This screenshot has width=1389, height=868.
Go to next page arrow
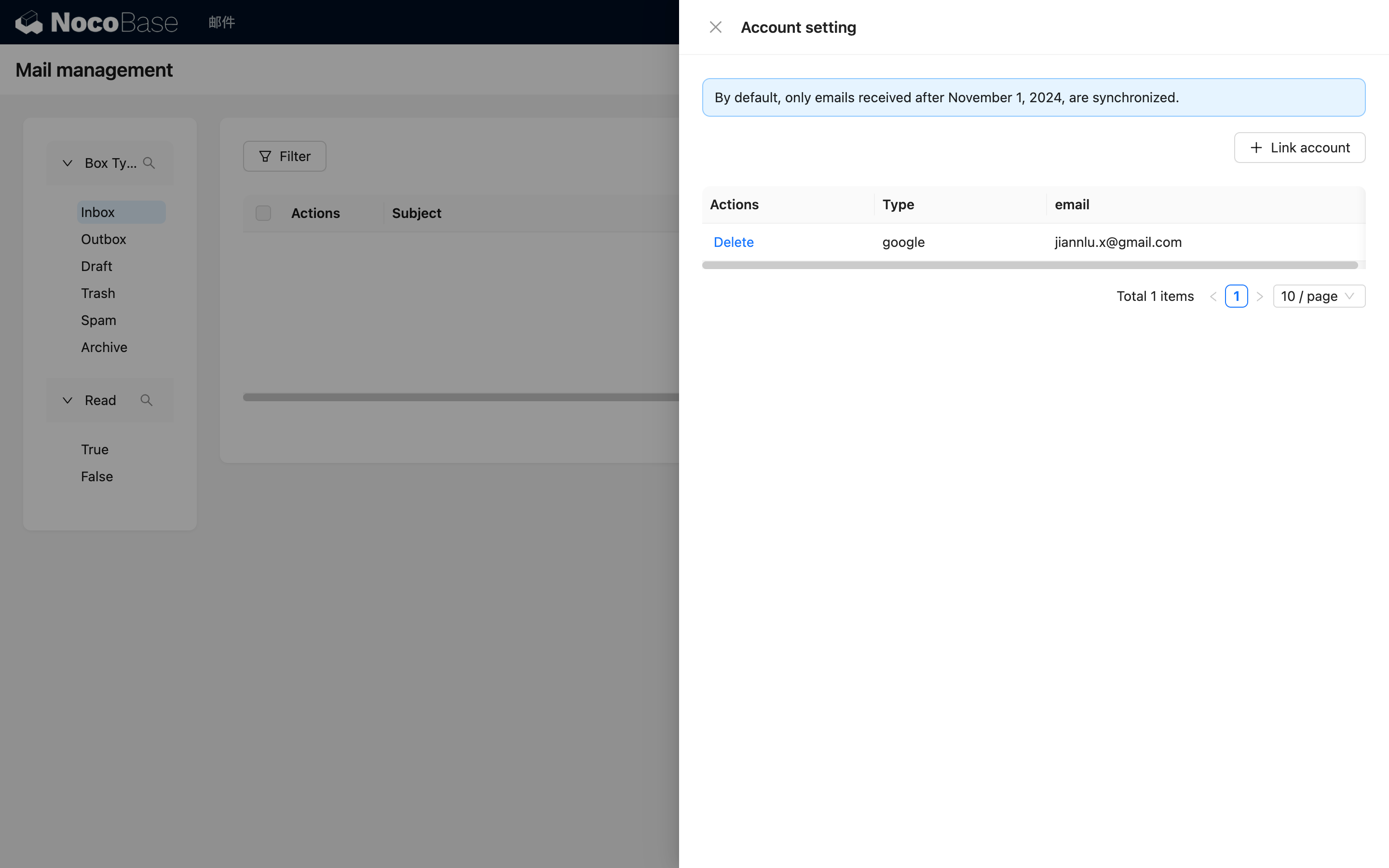tap(1259, 296)
